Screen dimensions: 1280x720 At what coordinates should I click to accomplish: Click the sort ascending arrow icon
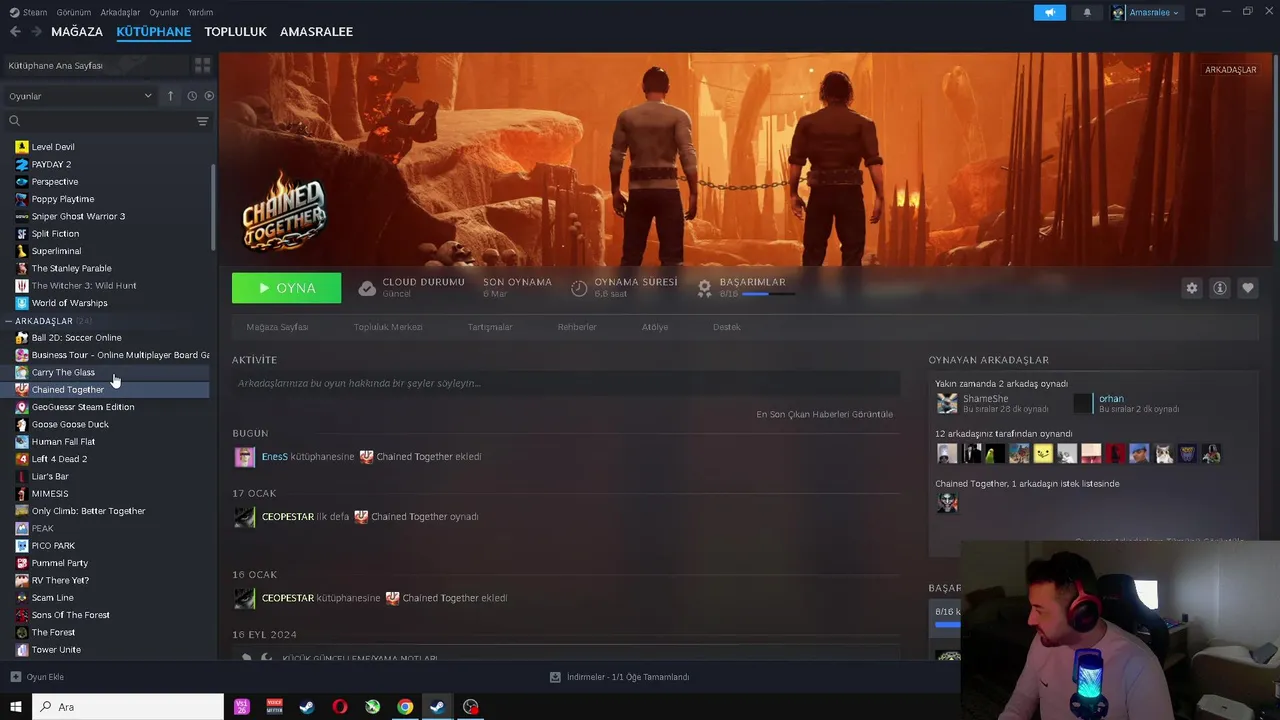click(170, 96)
